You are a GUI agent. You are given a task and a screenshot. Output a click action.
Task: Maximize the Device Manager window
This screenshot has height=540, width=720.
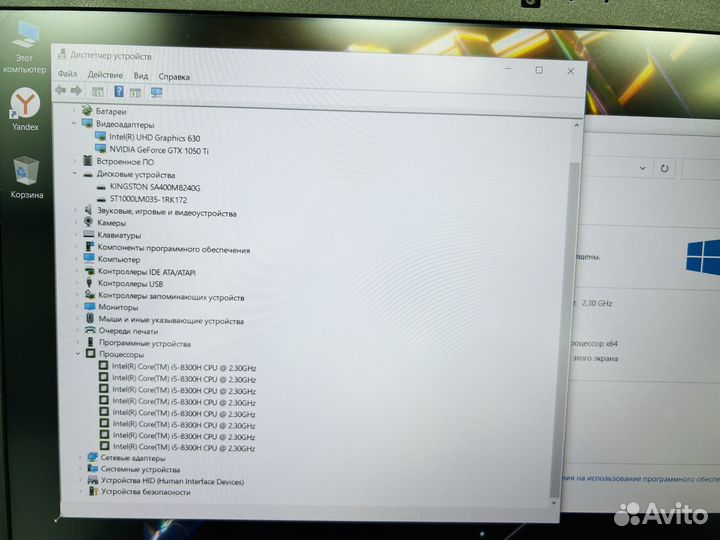(539, 70)
